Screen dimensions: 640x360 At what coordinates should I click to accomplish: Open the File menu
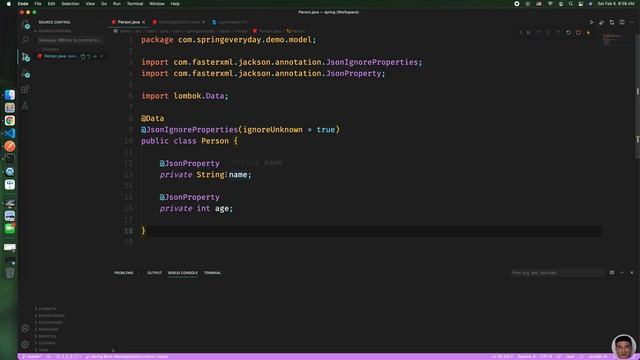(x=38, y=4)
